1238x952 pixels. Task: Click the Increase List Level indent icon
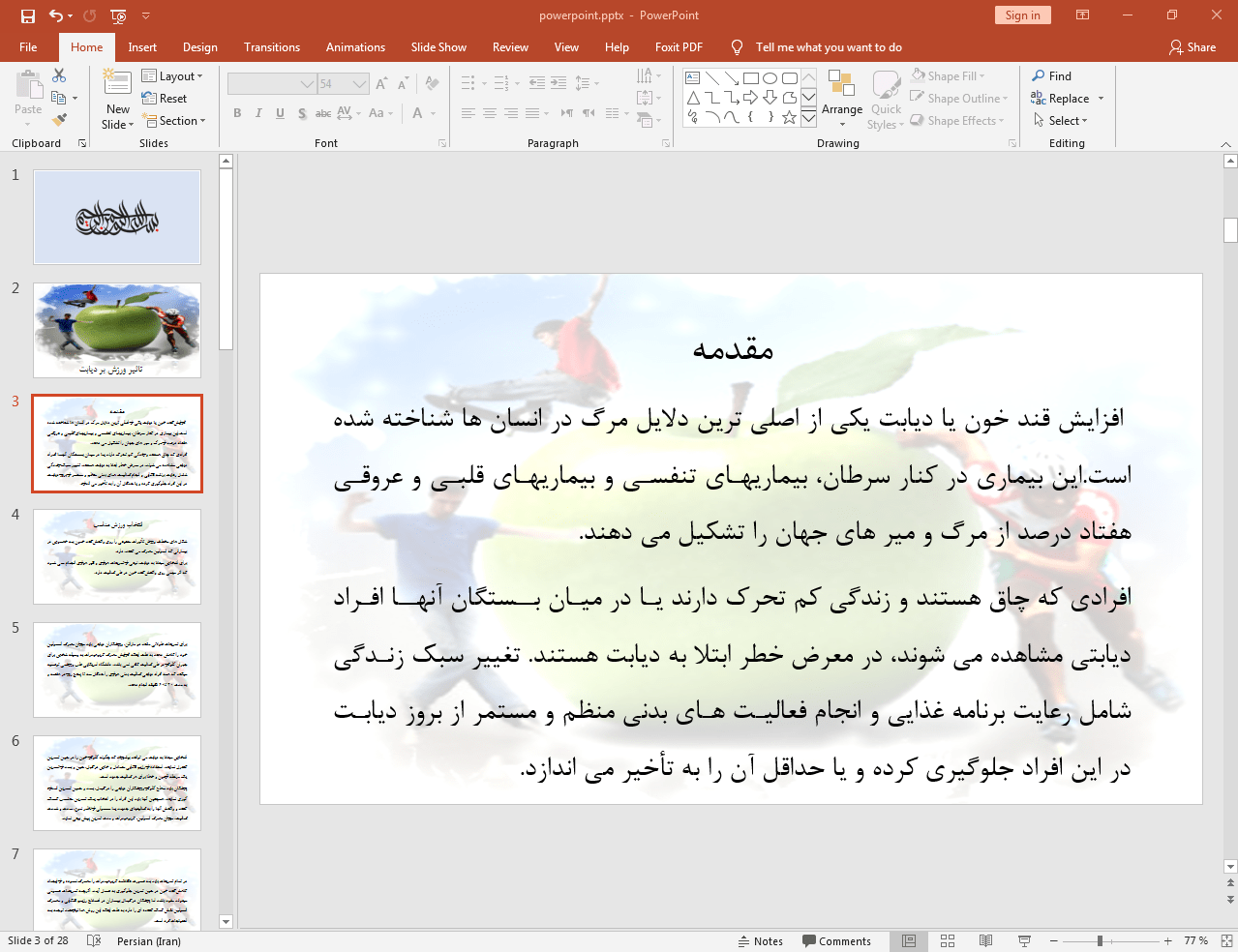click(559, 83)
